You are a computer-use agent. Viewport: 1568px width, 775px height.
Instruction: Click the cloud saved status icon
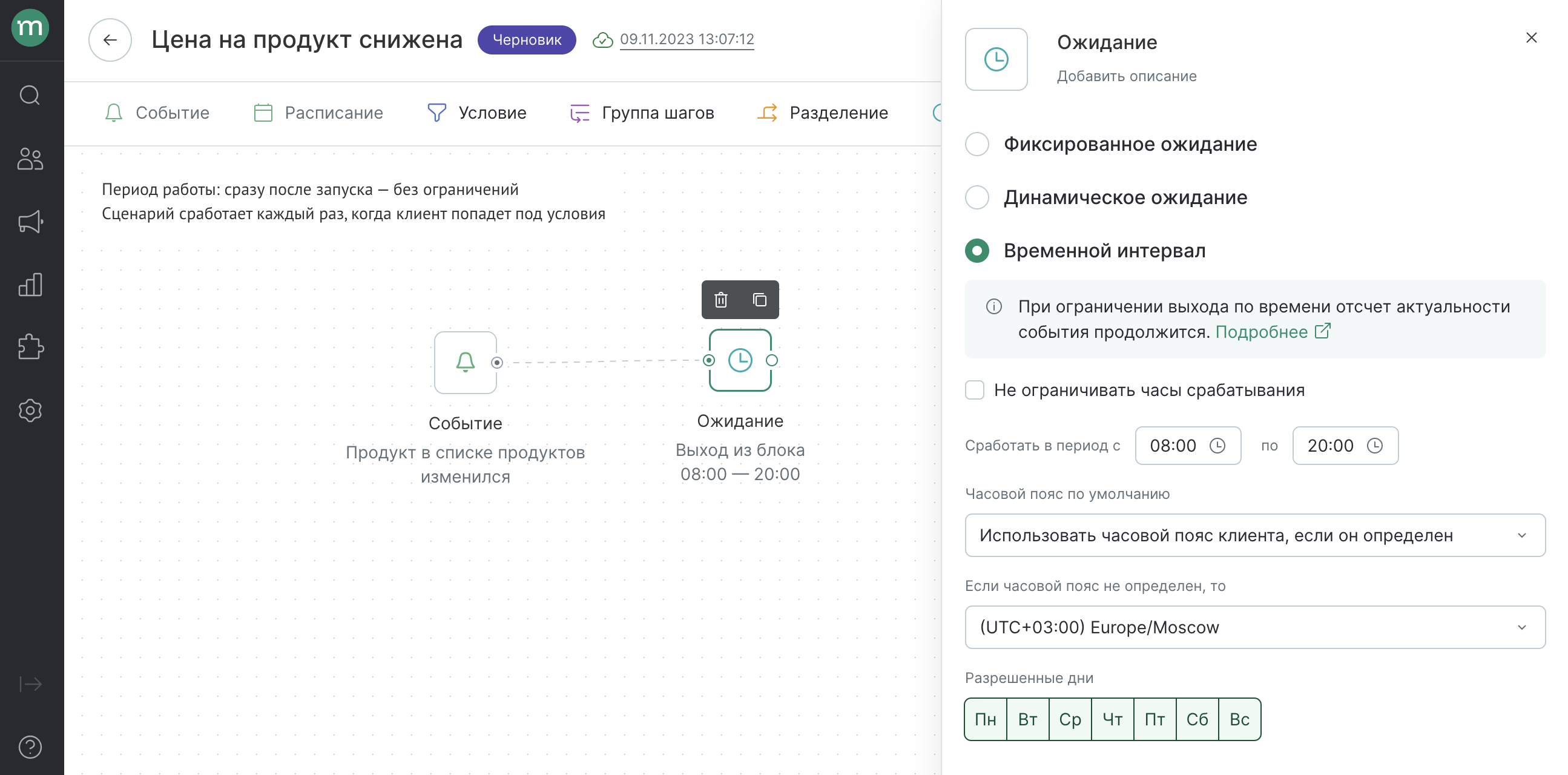[602, 40]
